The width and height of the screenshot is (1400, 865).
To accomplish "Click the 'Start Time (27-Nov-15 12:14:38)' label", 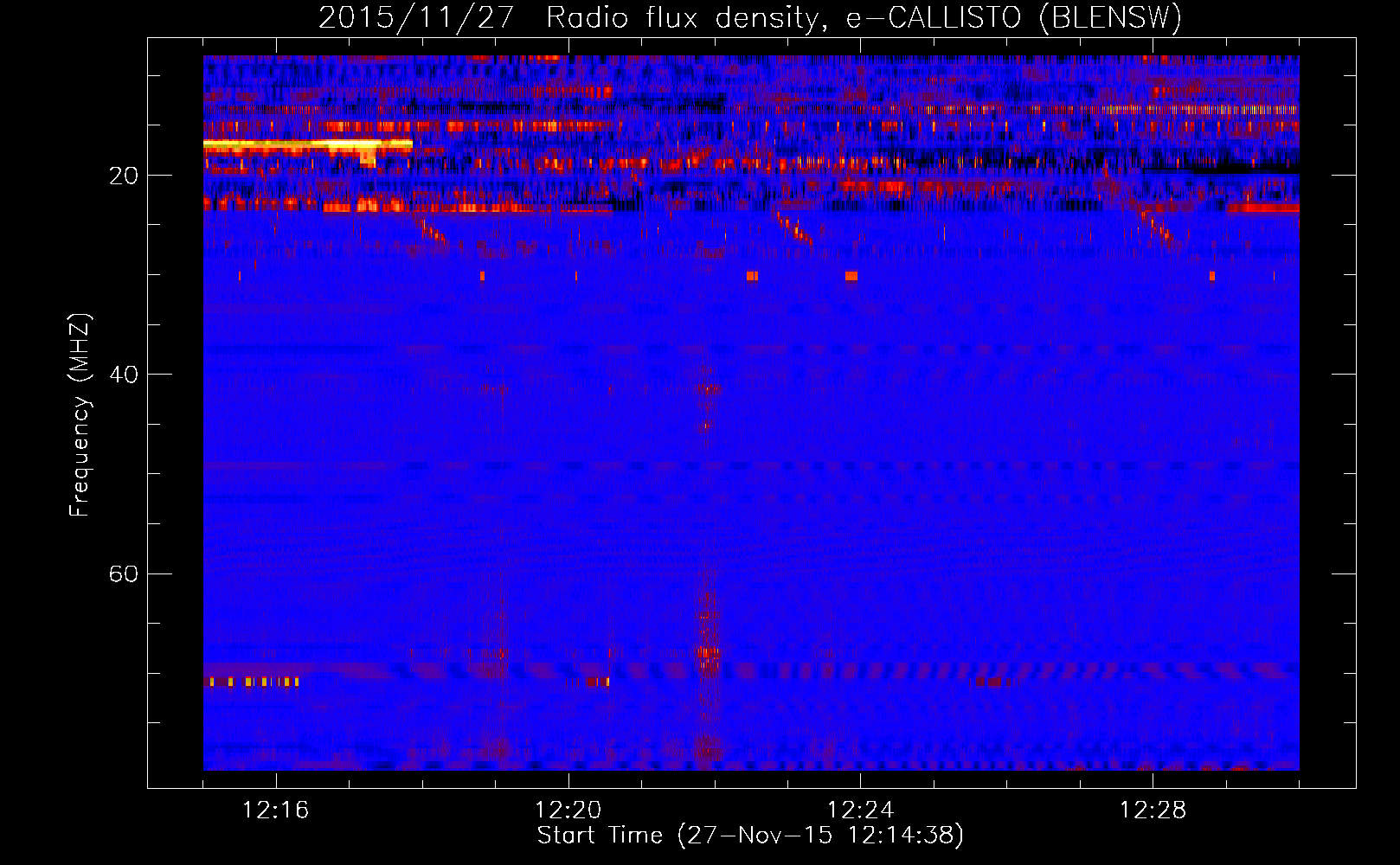I will coord(750,836).
